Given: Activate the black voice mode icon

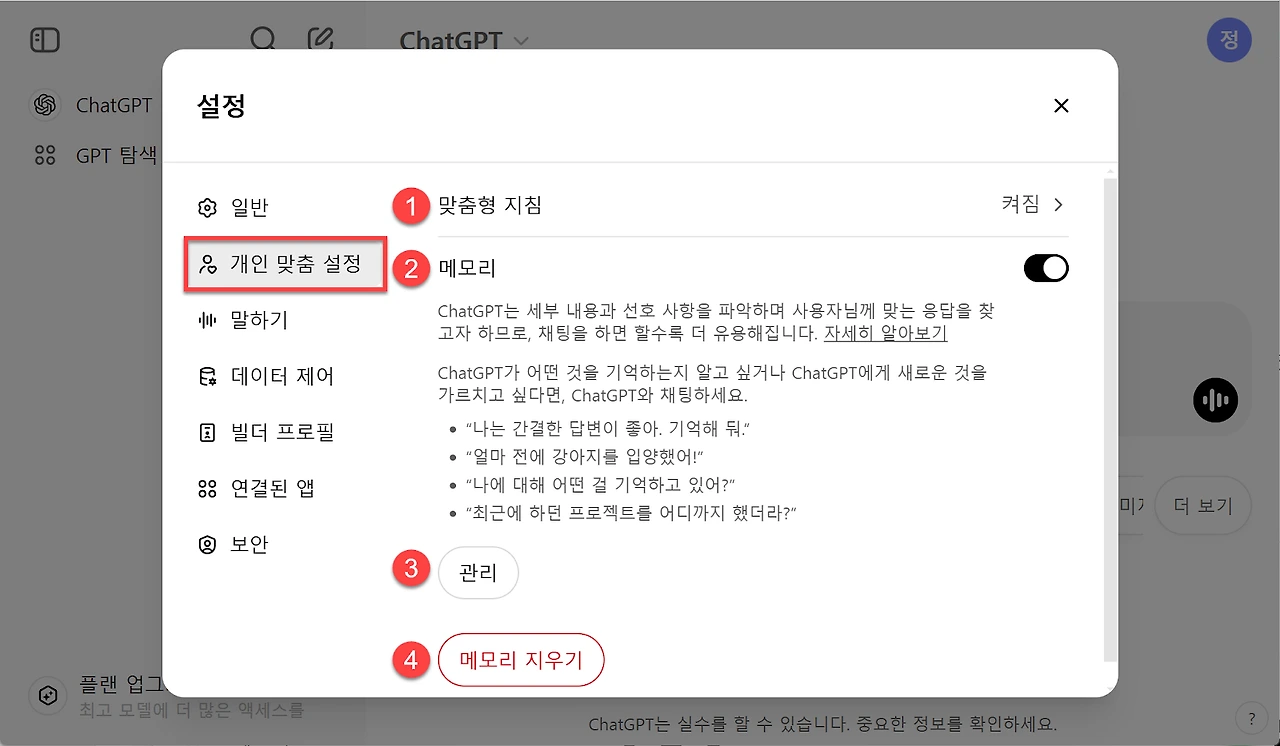Looking at the screenshot, I should pyautogui.click(x=1215, y=401).
